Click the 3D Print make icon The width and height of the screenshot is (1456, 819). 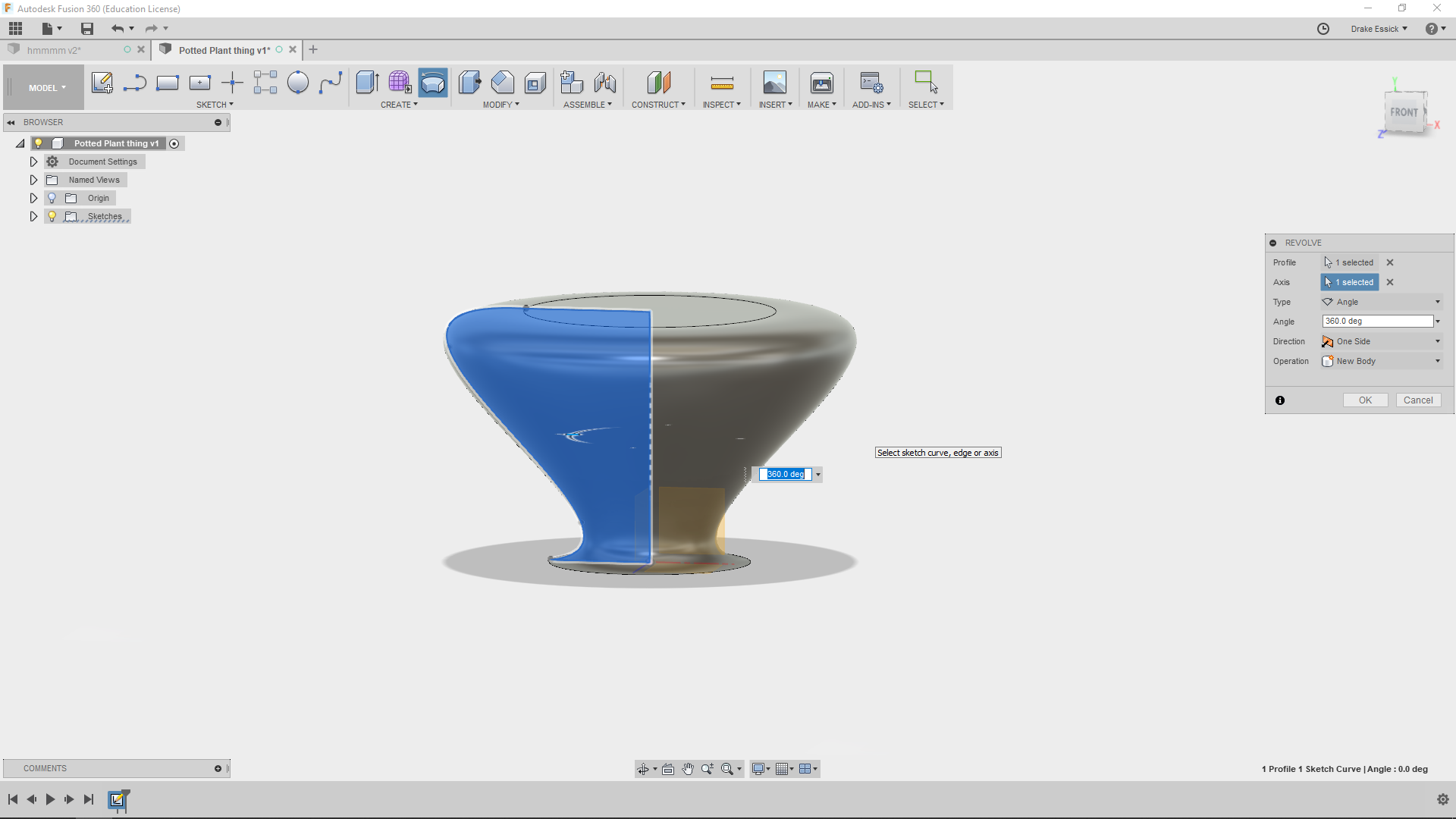coord(822,83)
